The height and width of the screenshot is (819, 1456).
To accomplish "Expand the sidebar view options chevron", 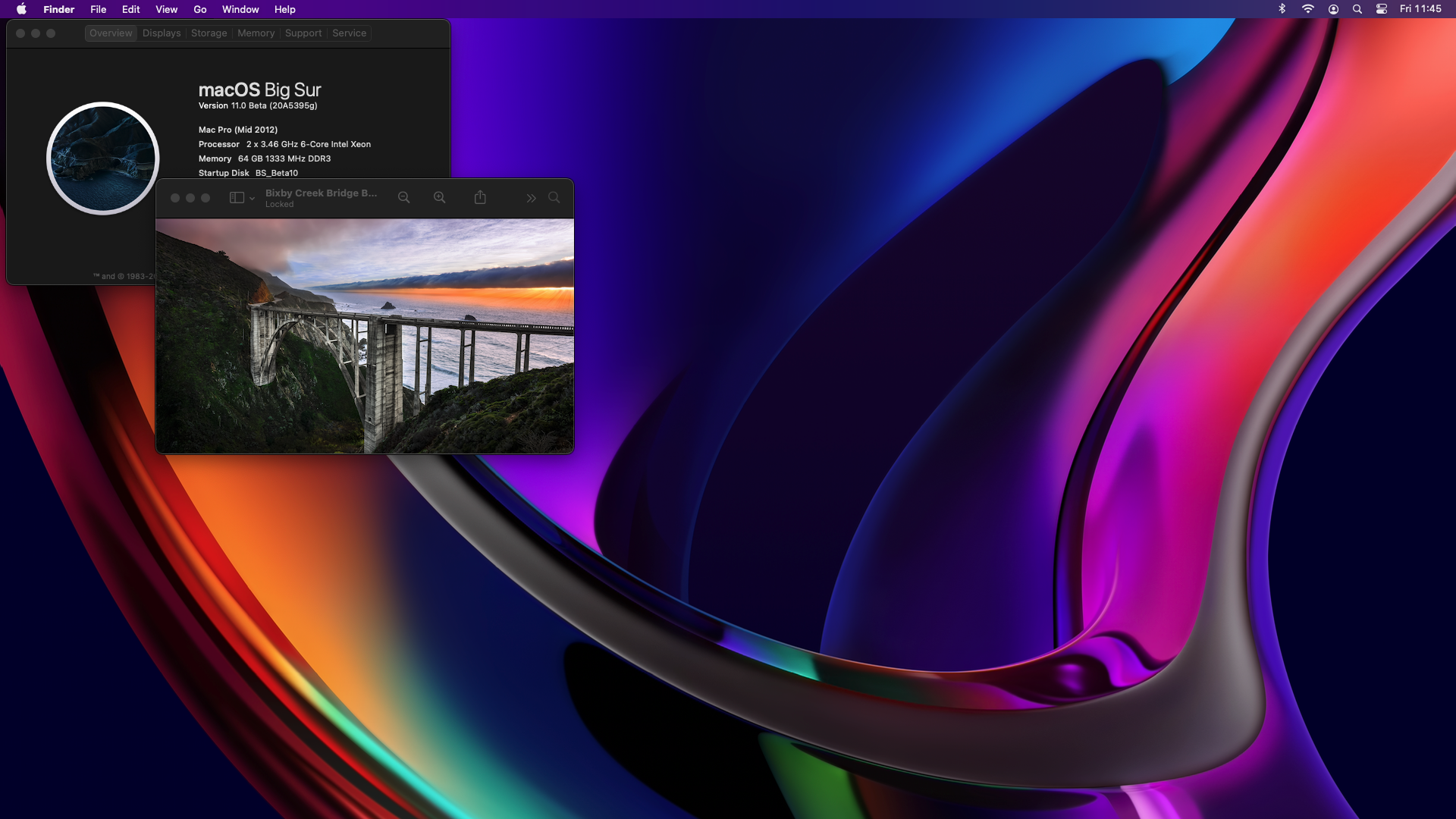I will tap(252, 199).
